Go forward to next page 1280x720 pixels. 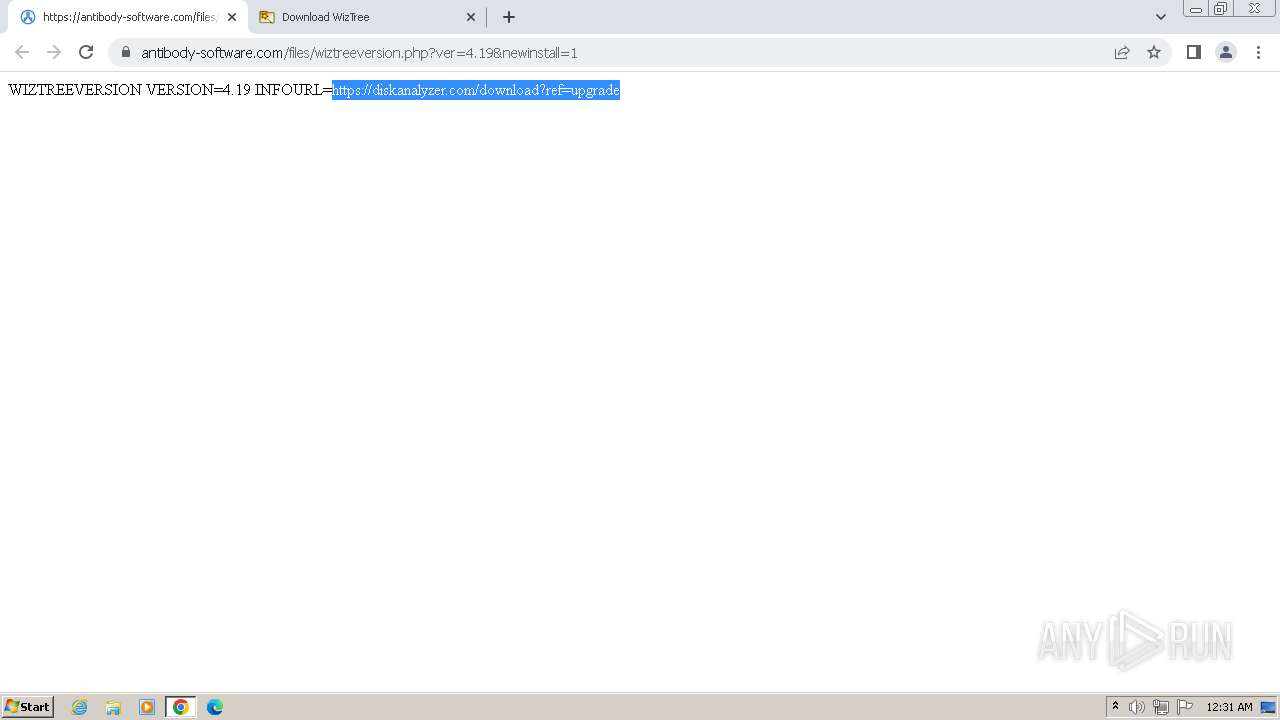(54, 52)
